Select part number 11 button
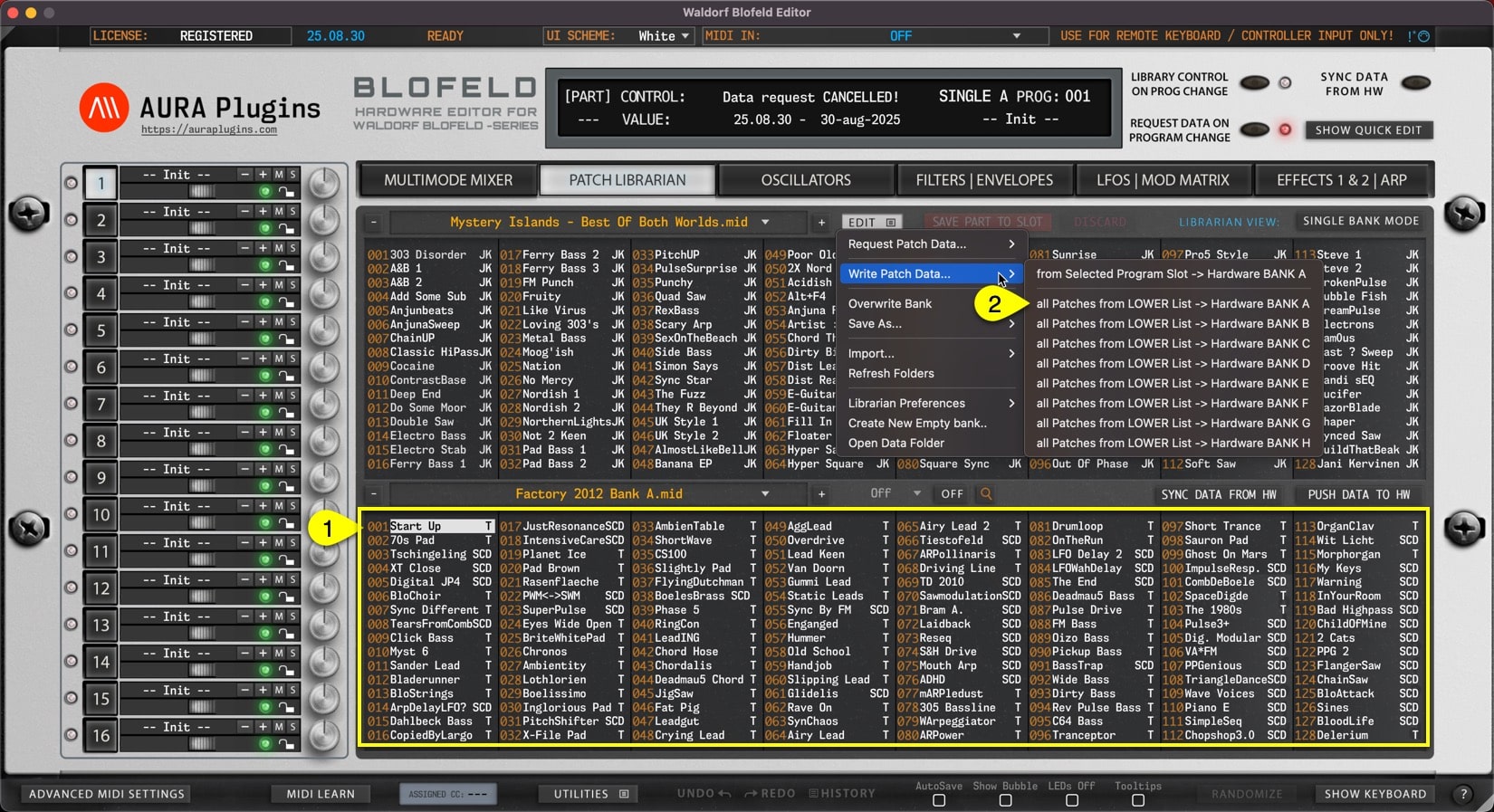This screenshot has height=812, width=1494. tap(101, 551)
